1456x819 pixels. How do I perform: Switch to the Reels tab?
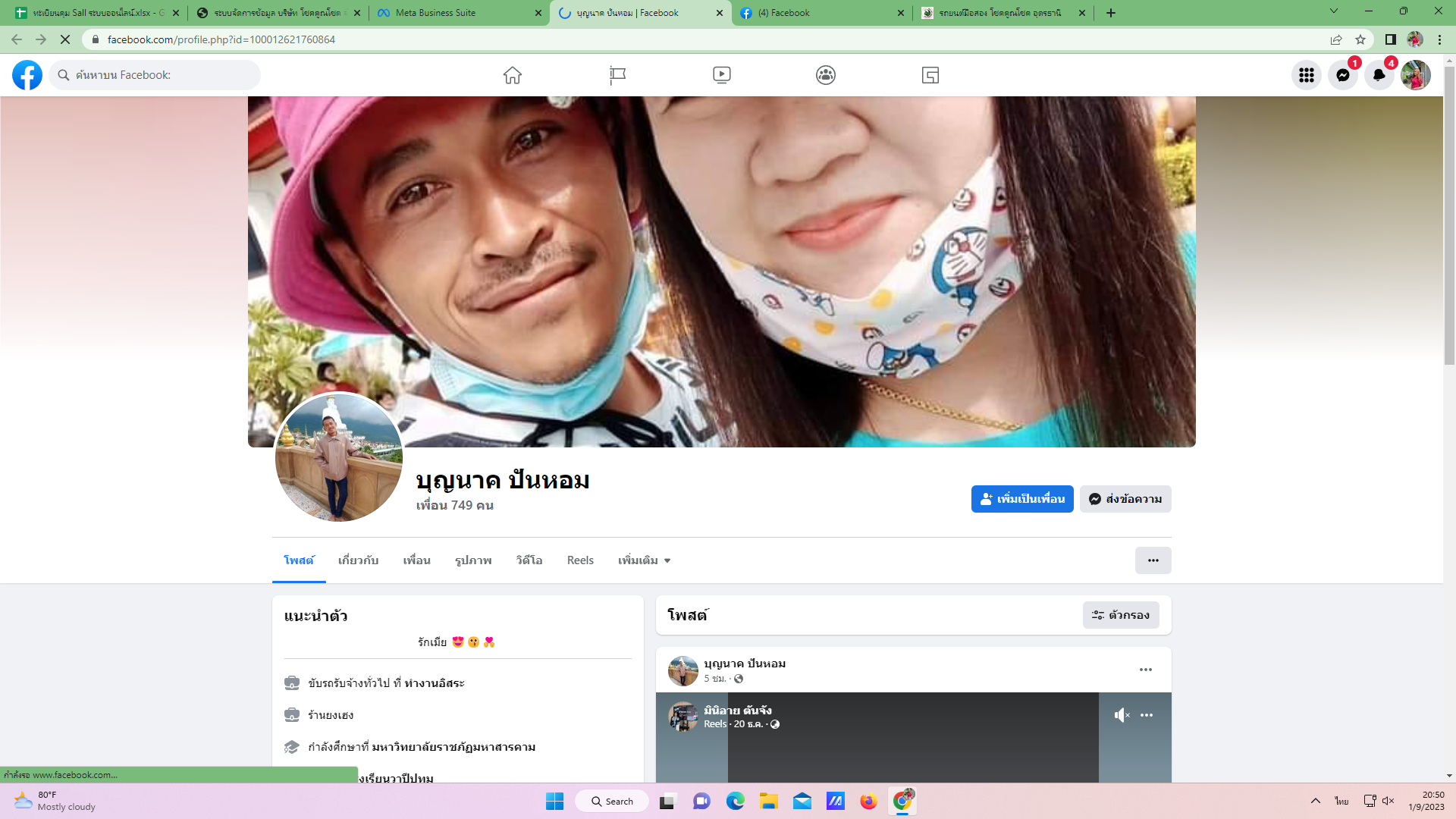pyautogui.click(x=580, y=560)
